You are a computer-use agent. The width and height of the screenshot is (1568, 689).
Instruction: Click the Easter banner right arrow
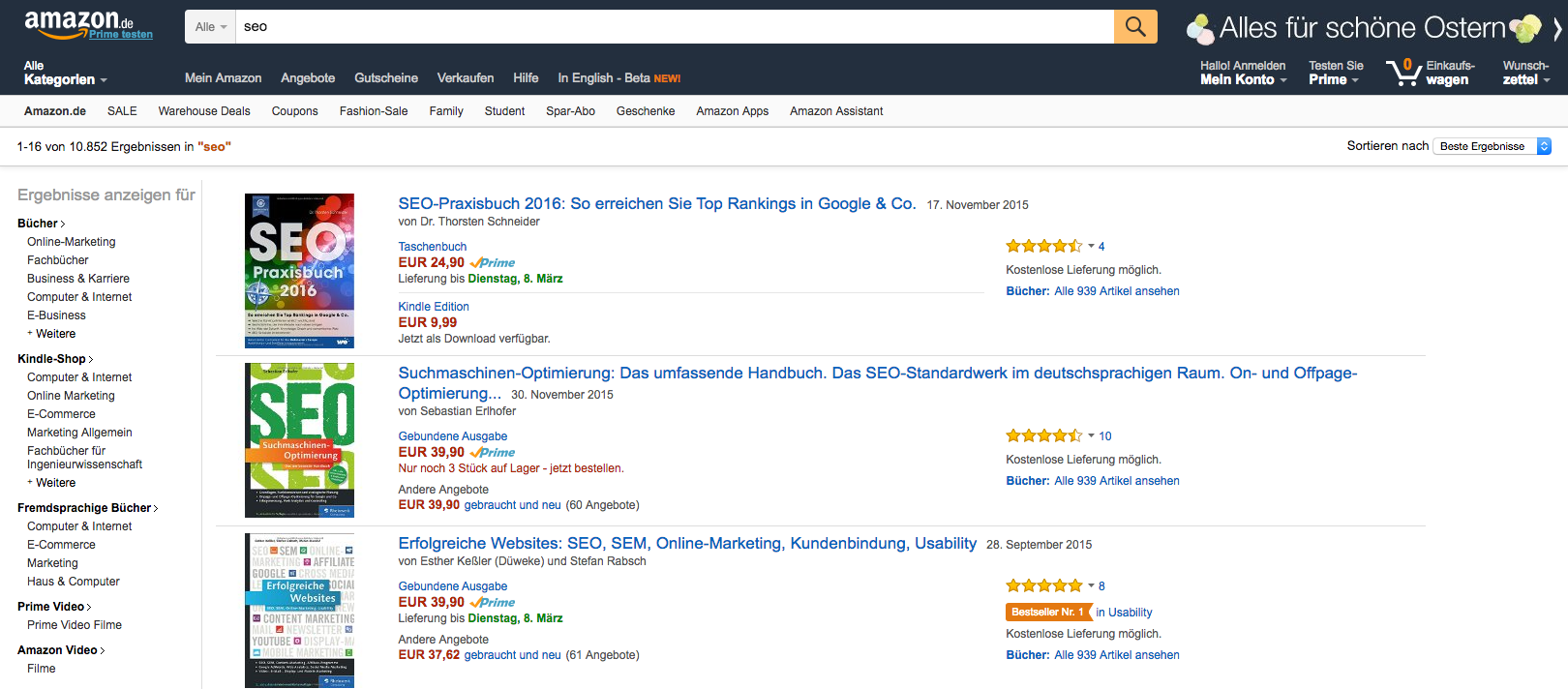1556,28
